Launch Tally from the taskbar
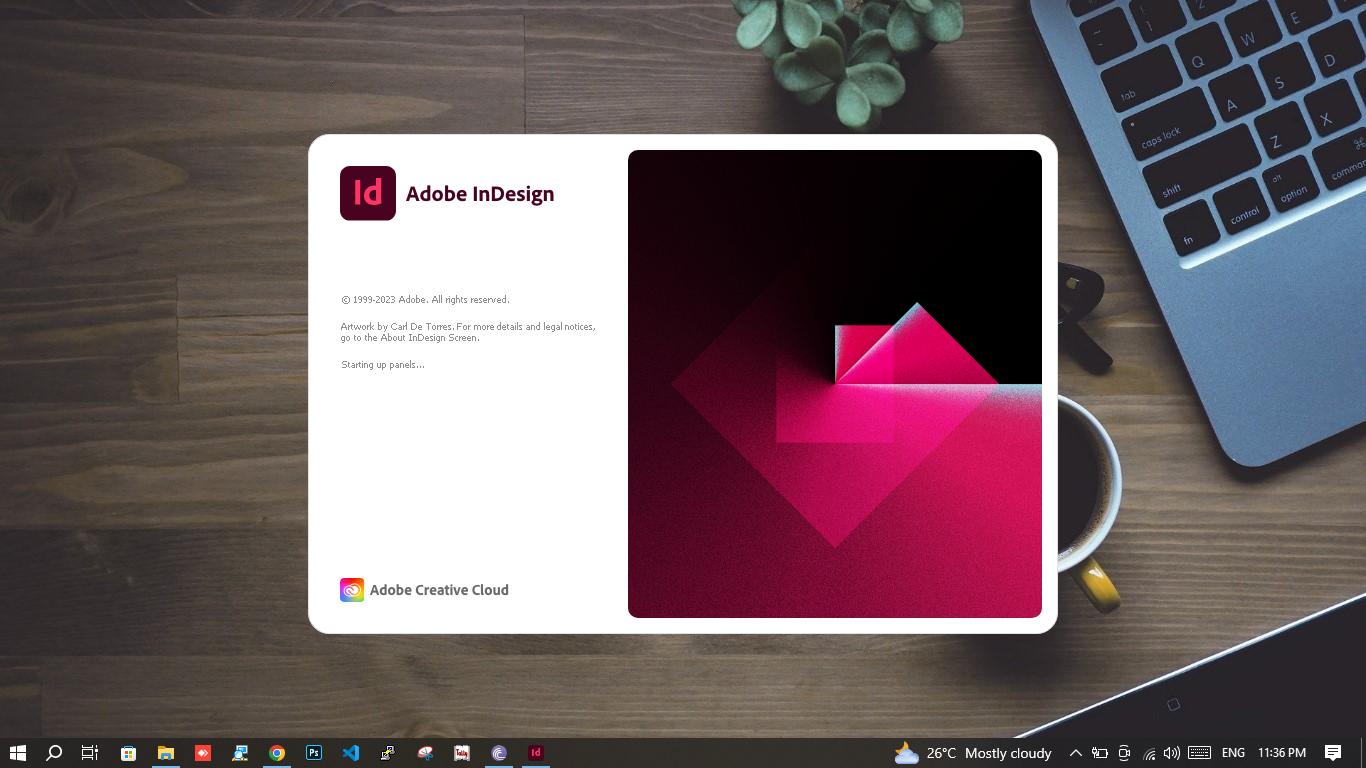 tap(462, 753)
